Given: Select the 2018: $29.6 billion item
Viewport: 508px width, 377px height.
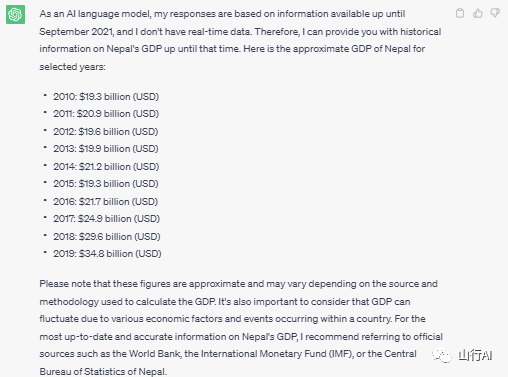Looking at the screenshot, I should pos(107,237).
